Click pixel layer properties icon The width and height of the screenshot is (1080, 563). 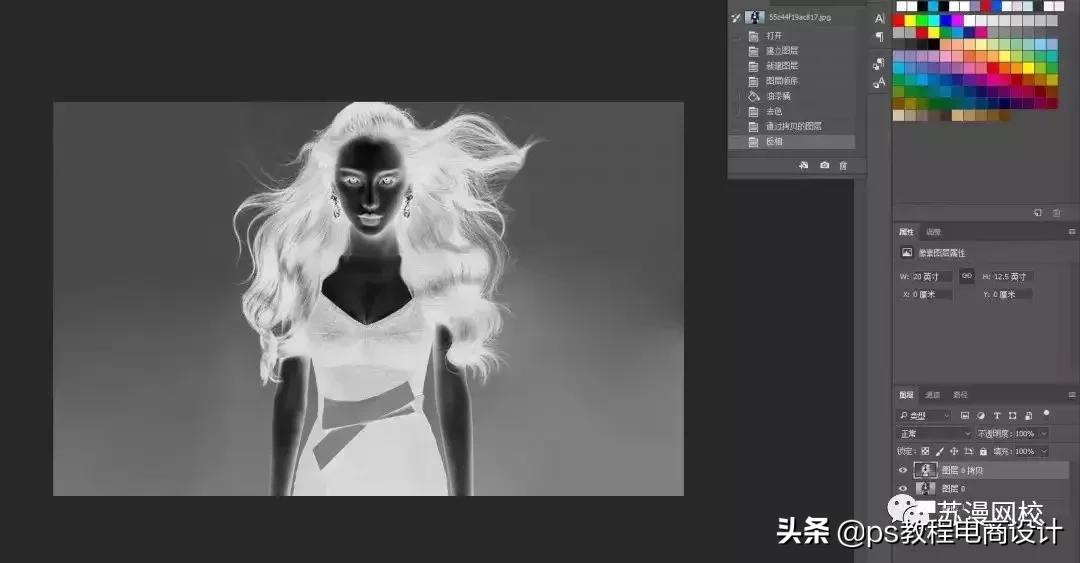point(907,253)
